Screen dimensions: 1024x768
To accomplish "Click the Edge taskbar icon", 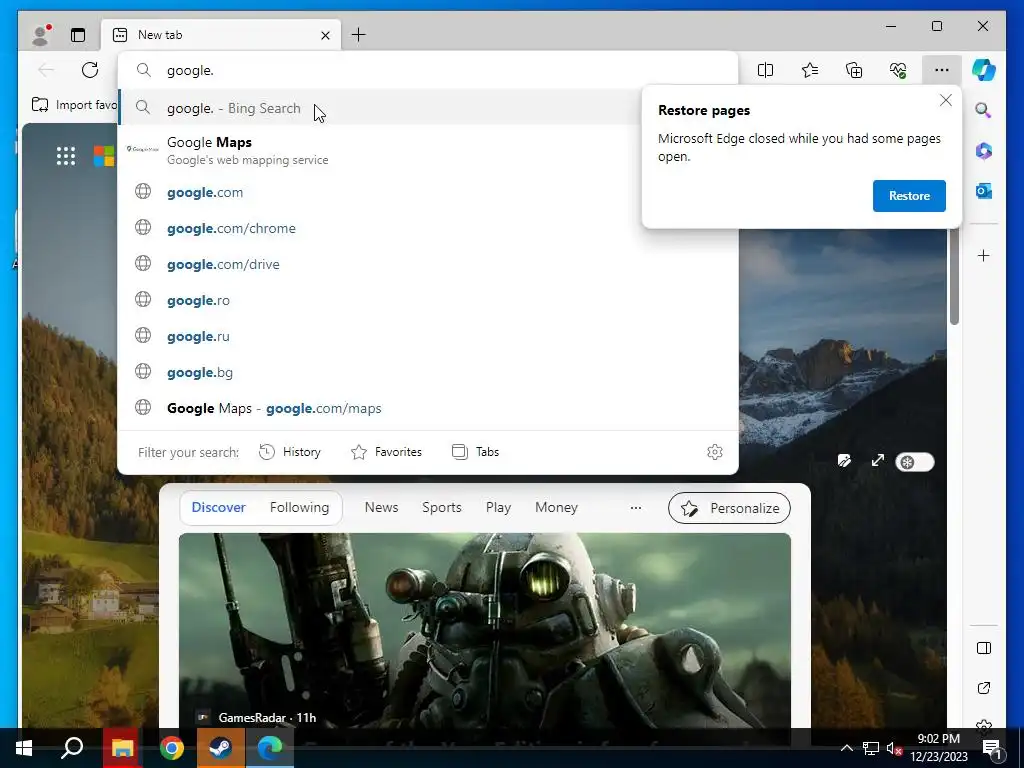I will coord(269,748).
